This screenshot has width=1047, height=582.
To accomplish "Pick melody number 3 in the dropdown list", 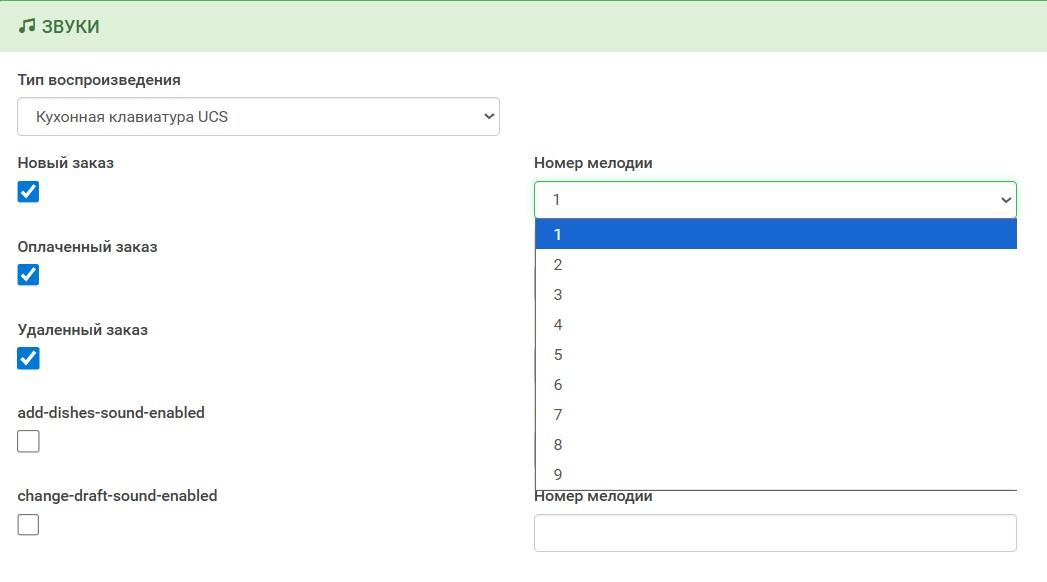I will tap(775, 295).
